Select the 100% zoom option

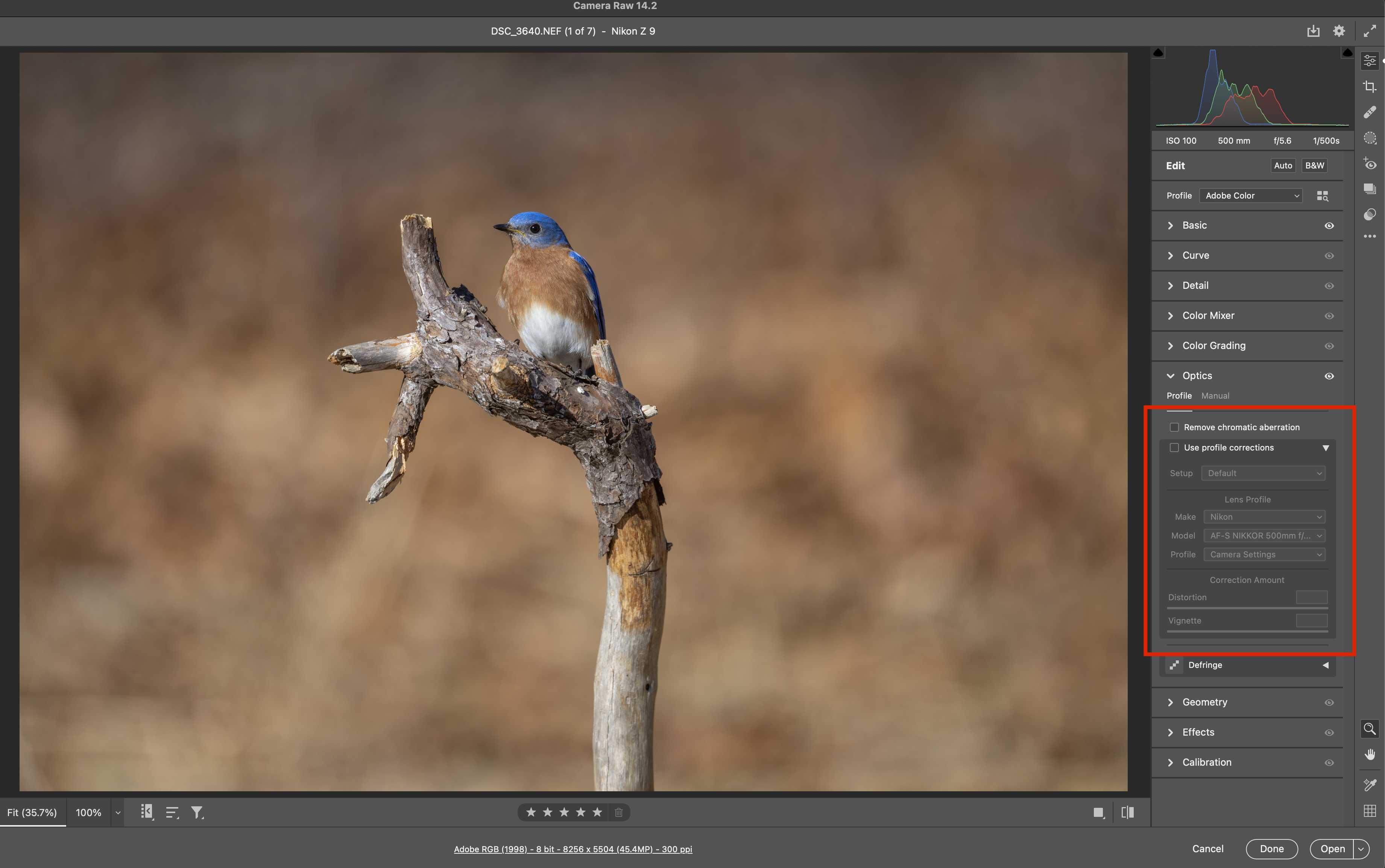pos(88,812)
